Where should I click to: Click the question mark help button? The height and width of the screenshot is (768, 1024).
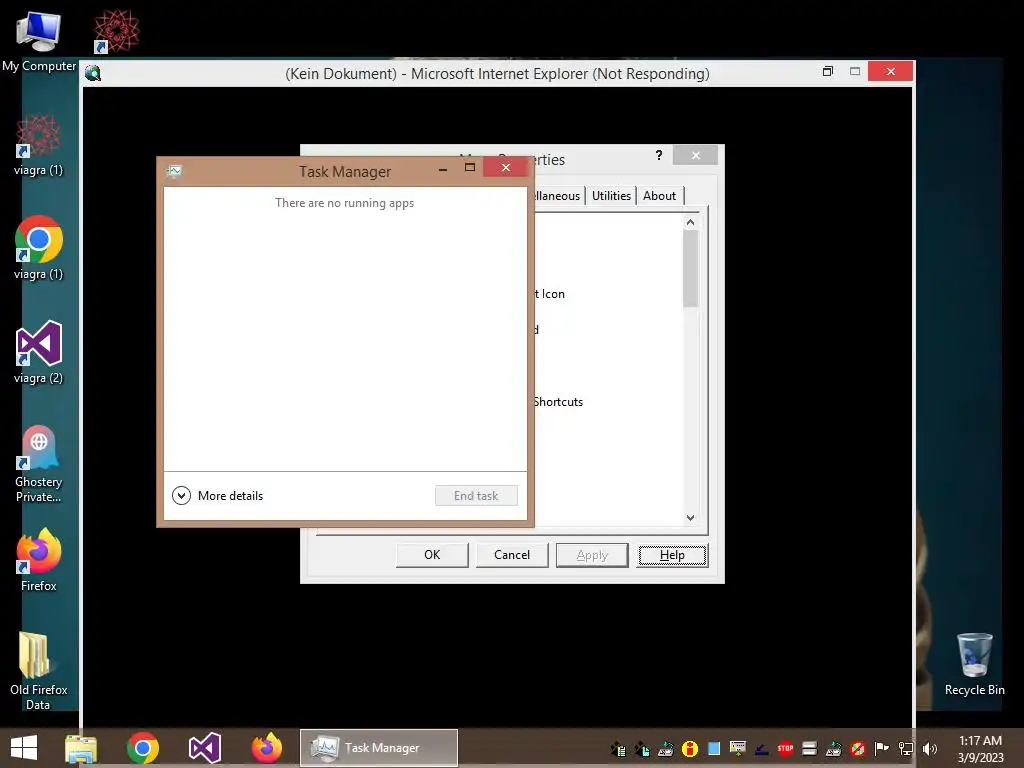(658, 155)
